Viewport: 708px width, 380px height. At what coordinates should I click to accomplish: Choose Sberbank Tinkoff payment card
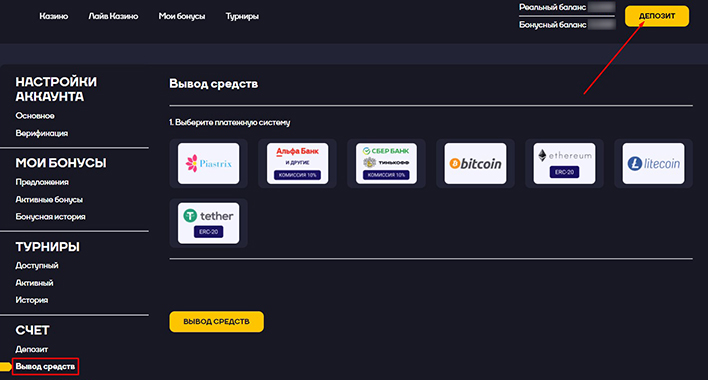click(386, 163)
